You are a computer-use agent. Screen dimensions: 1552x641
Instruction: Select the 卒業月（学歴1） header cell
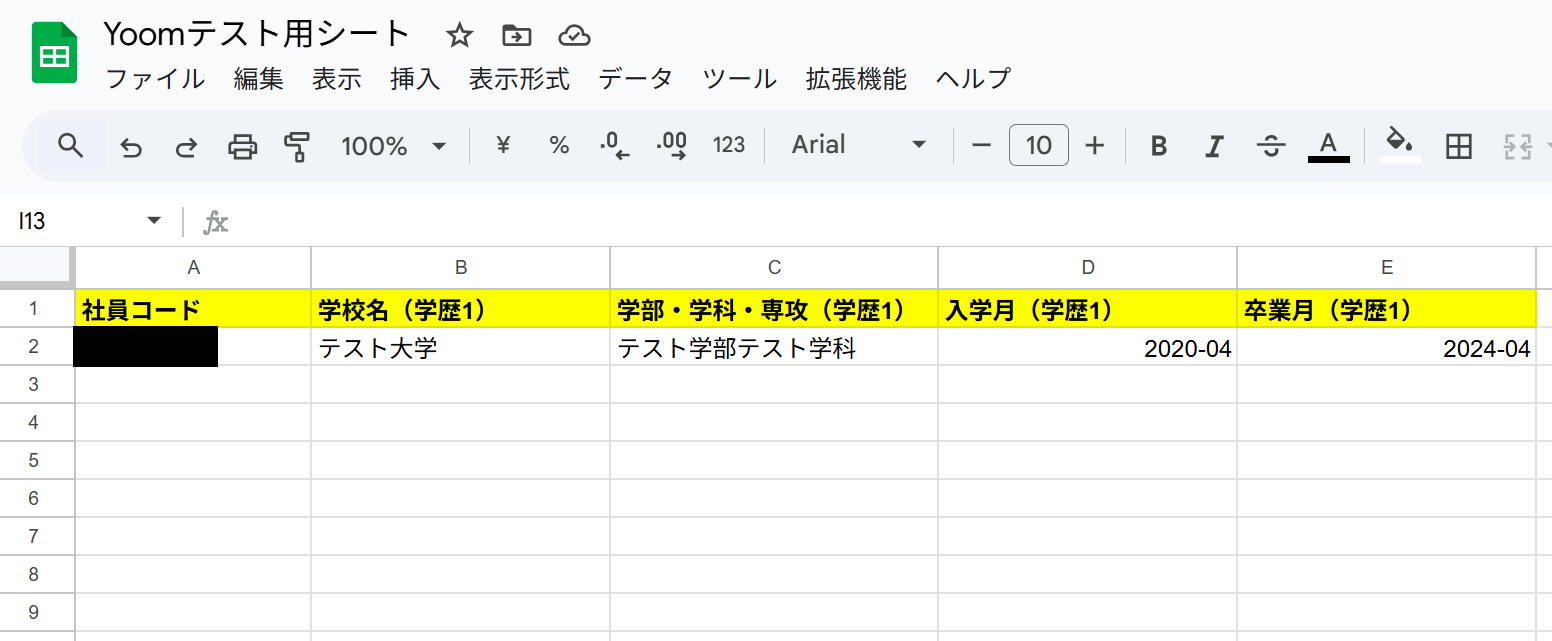[x=1387, y=309]
